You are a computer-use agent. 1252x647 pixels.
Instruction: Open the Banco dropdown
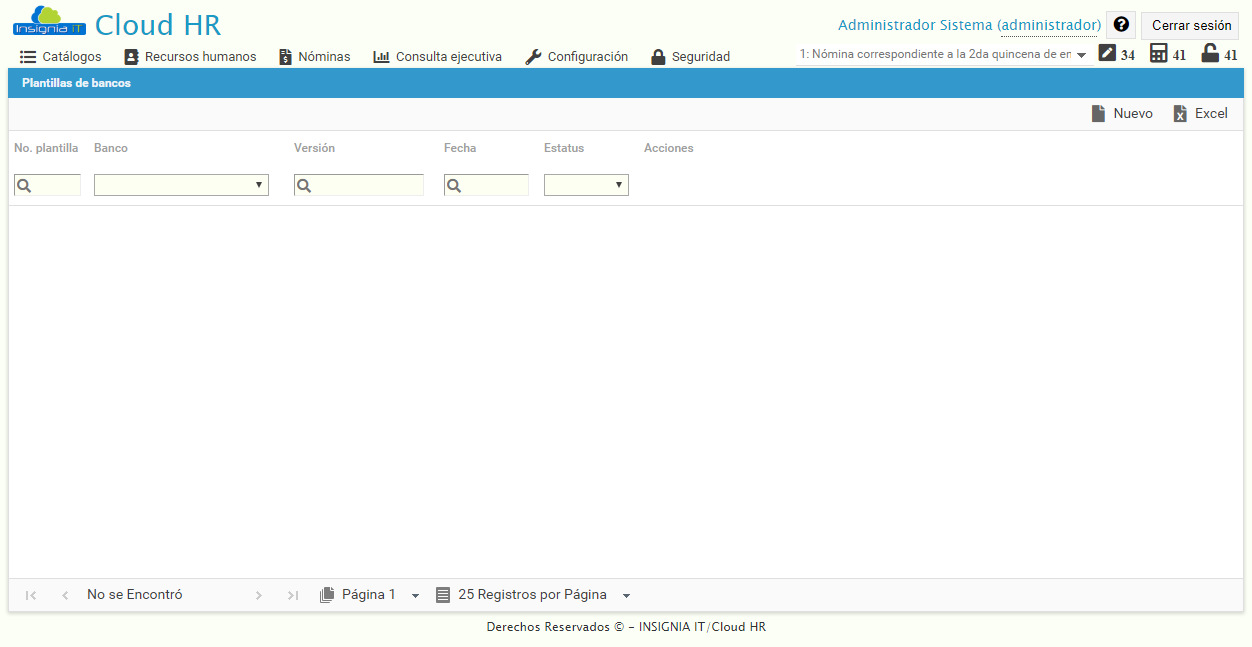(x=260, y=184)
